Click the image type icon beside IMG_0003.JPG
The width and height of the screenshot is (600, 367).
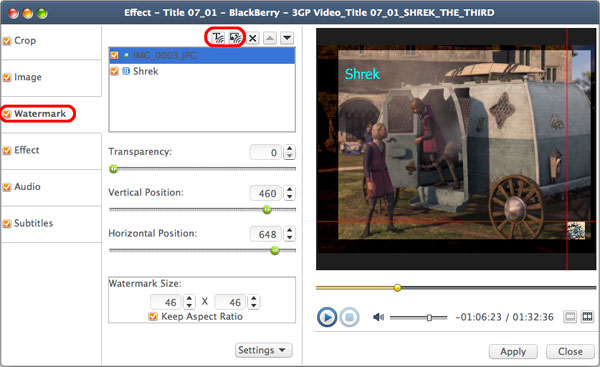click(x=126, y=55)
